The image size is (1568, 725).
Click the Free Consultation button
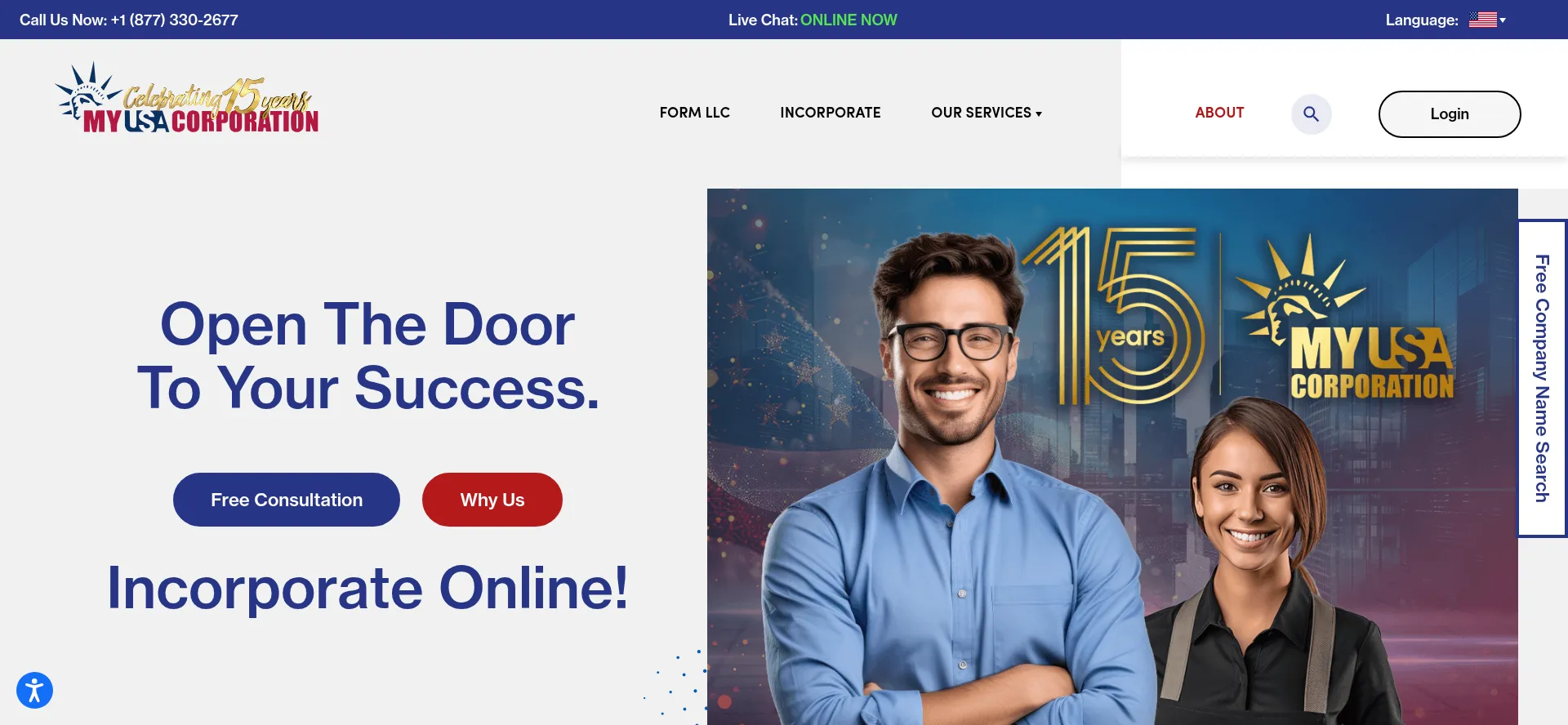pos(287,500)
